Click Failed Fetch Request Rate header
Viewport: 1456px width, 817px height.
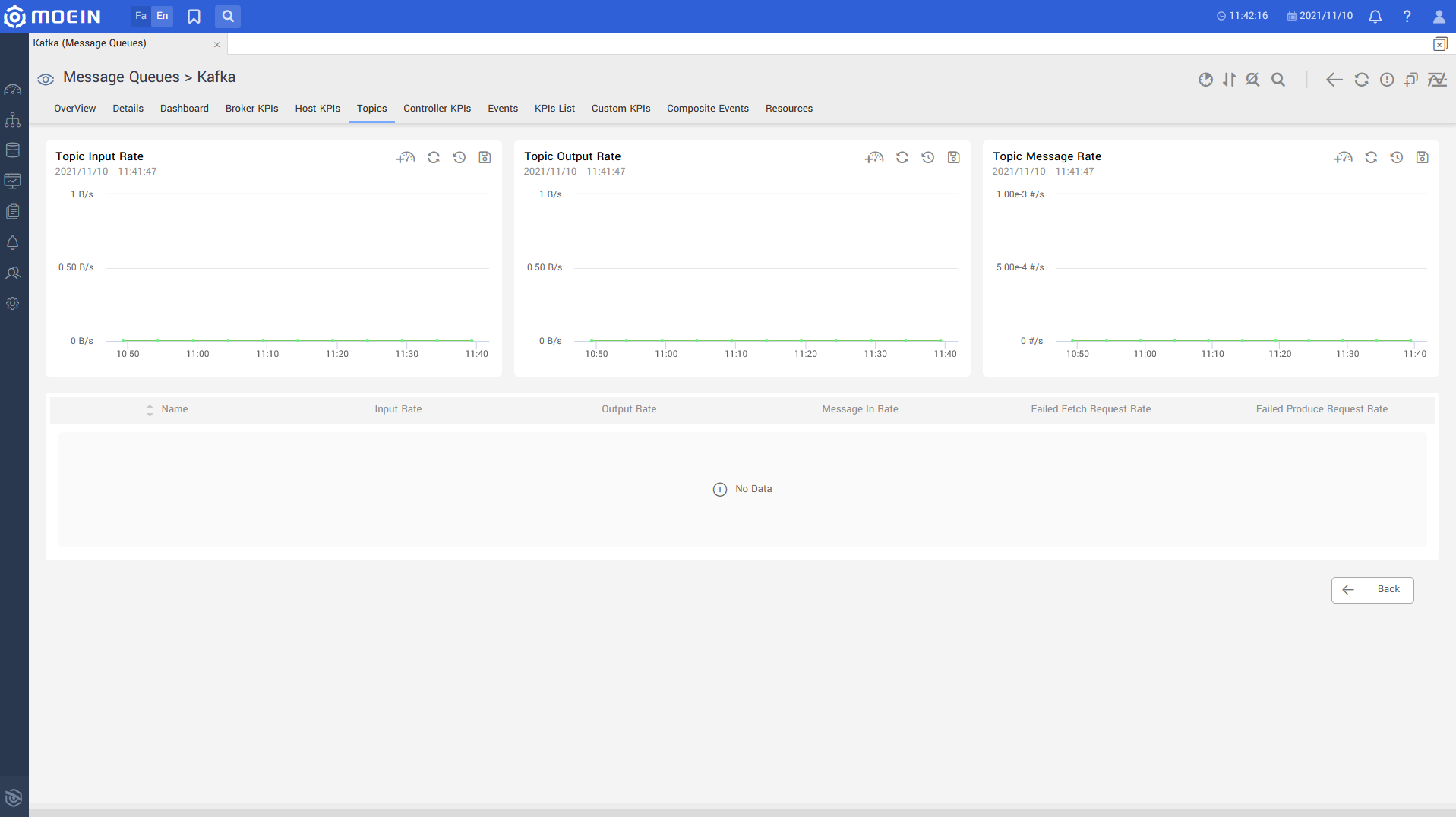[x=1091, y=409]
